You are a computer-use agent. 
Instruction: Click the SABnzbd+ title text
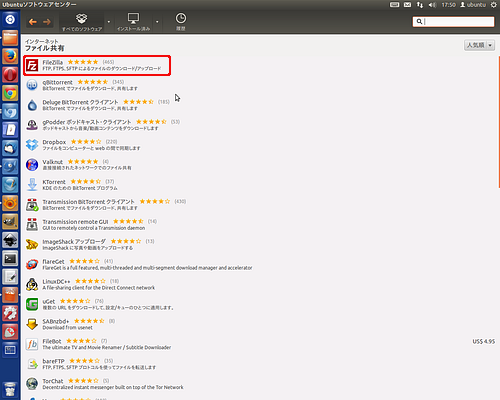(x=56, y=321)
